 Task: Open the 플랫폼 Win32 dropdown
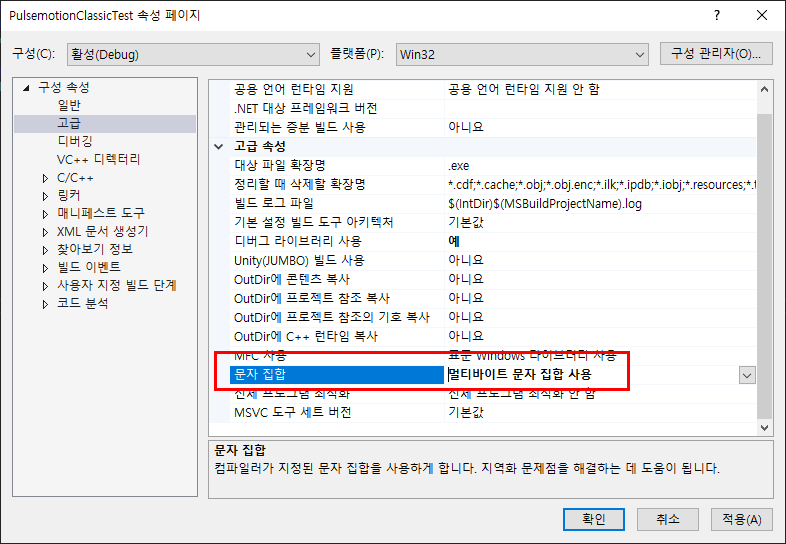point(520,53)
